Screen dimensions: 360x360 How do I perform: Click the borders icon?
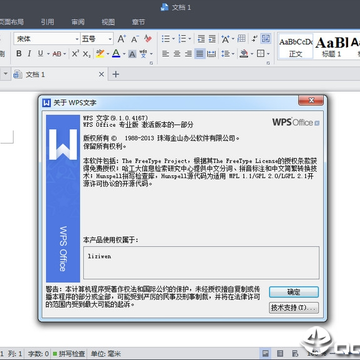[x=261, y=53]
